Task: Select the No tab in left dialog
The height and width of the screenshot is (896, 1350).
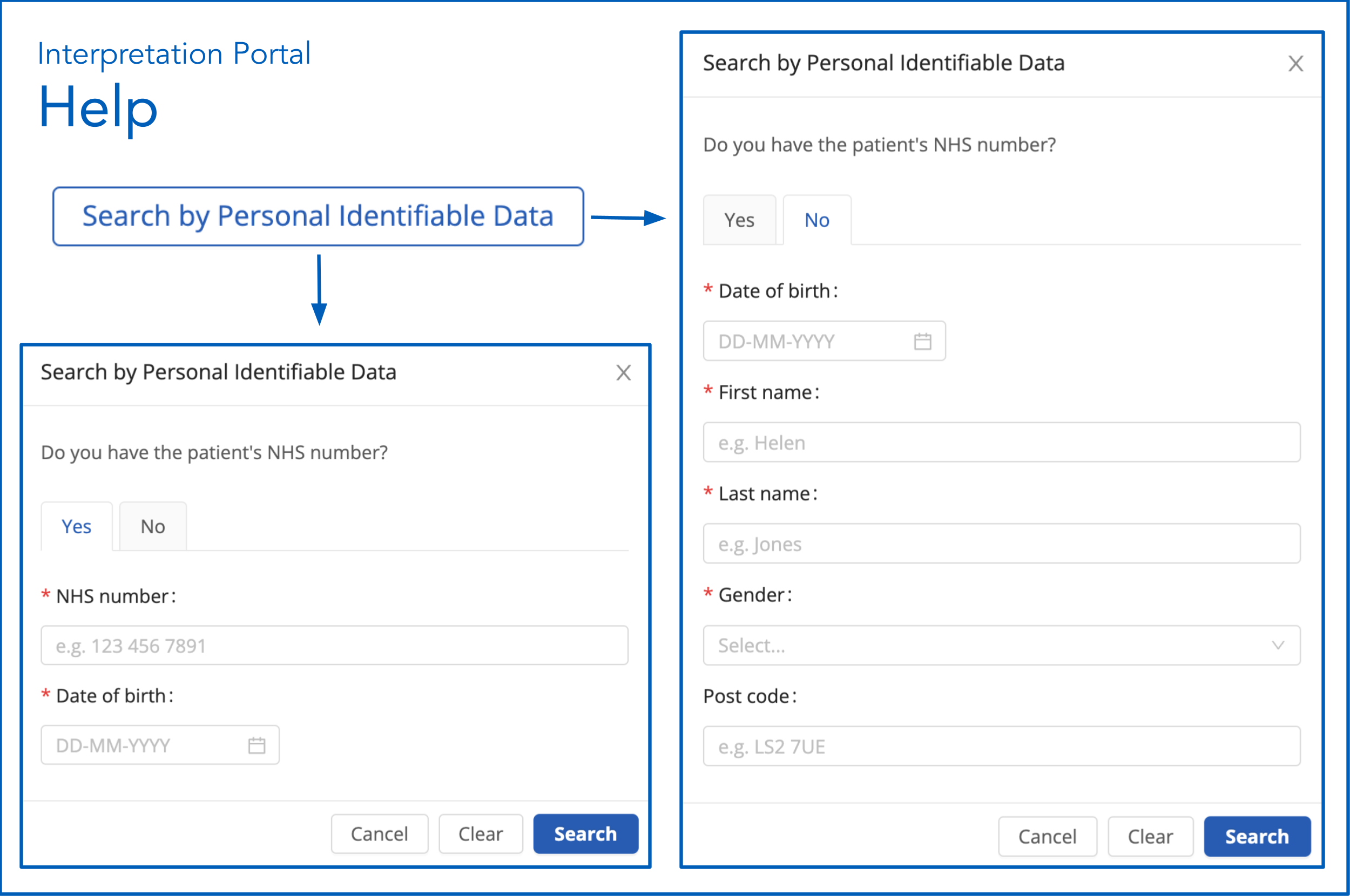Action: 153,526
